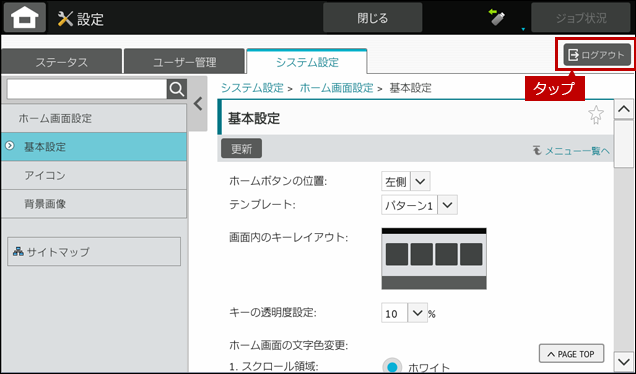
Task: Click the search magnifier icon
Action: (x=177, y=89)
